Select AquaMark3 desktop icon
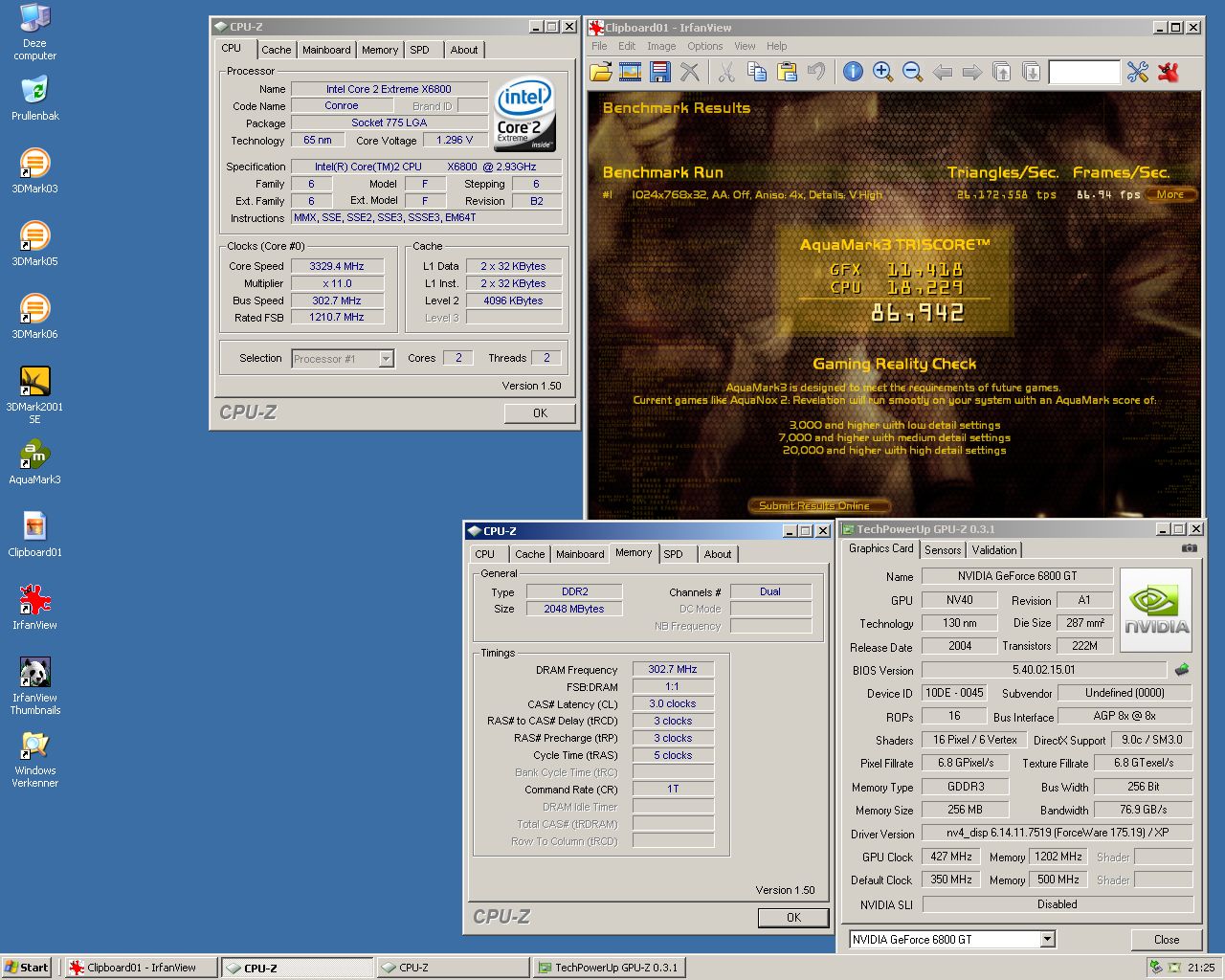Screen dimensions: 1225x980 point(34,461)
